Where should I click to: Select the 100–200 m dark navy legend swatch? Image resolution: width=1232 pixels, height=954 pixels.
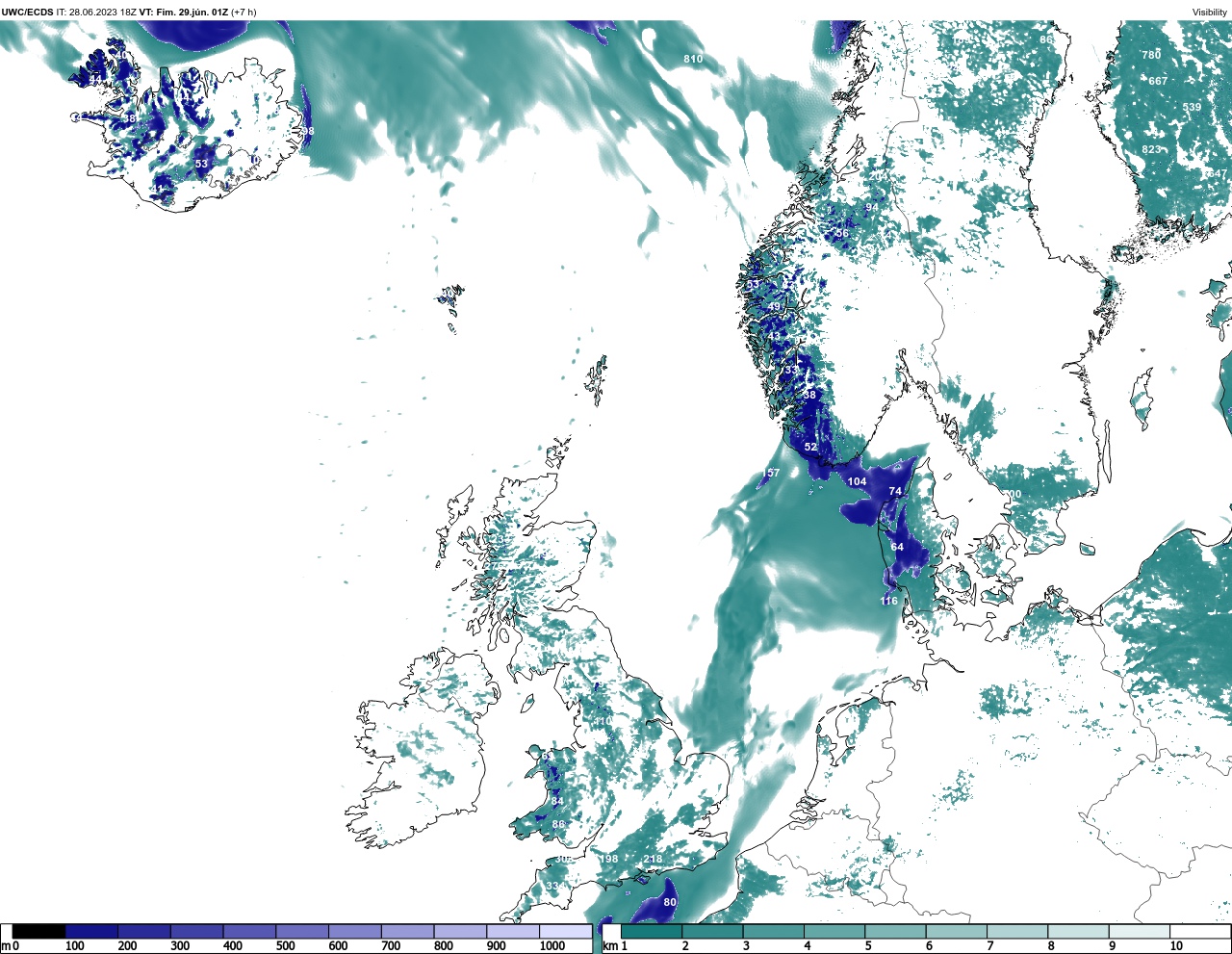click(91, 932)
